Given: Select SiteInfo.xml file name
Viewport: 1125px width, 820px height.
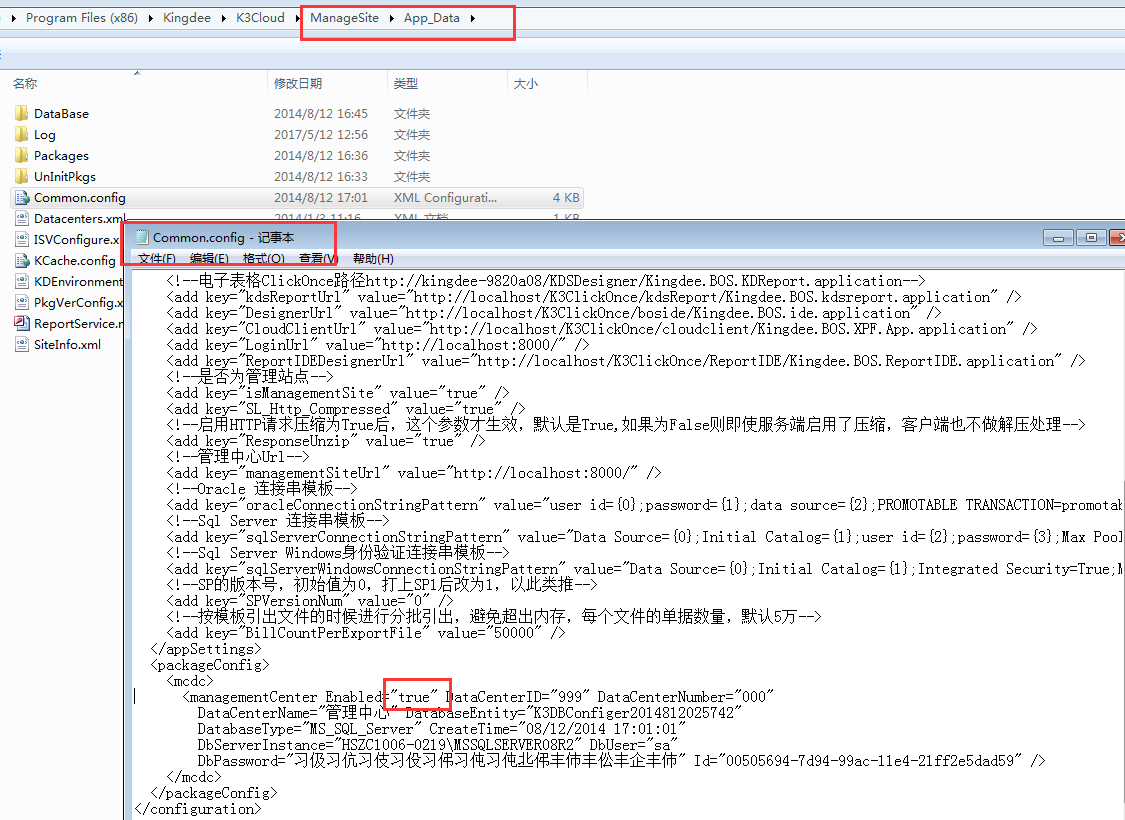Looking at the screenshot, I should point(67,344).
